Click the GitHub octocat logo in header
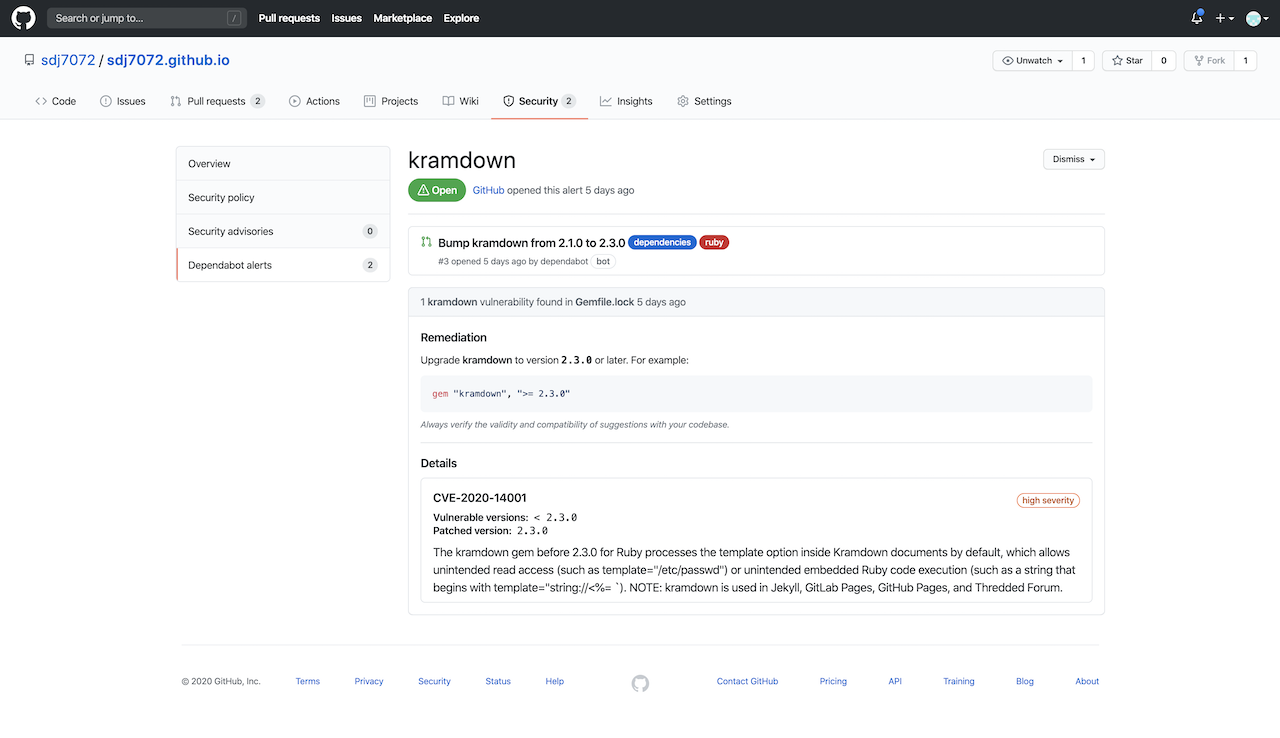This screenshot has height=738, width=1280. click(x=23, y=18)
